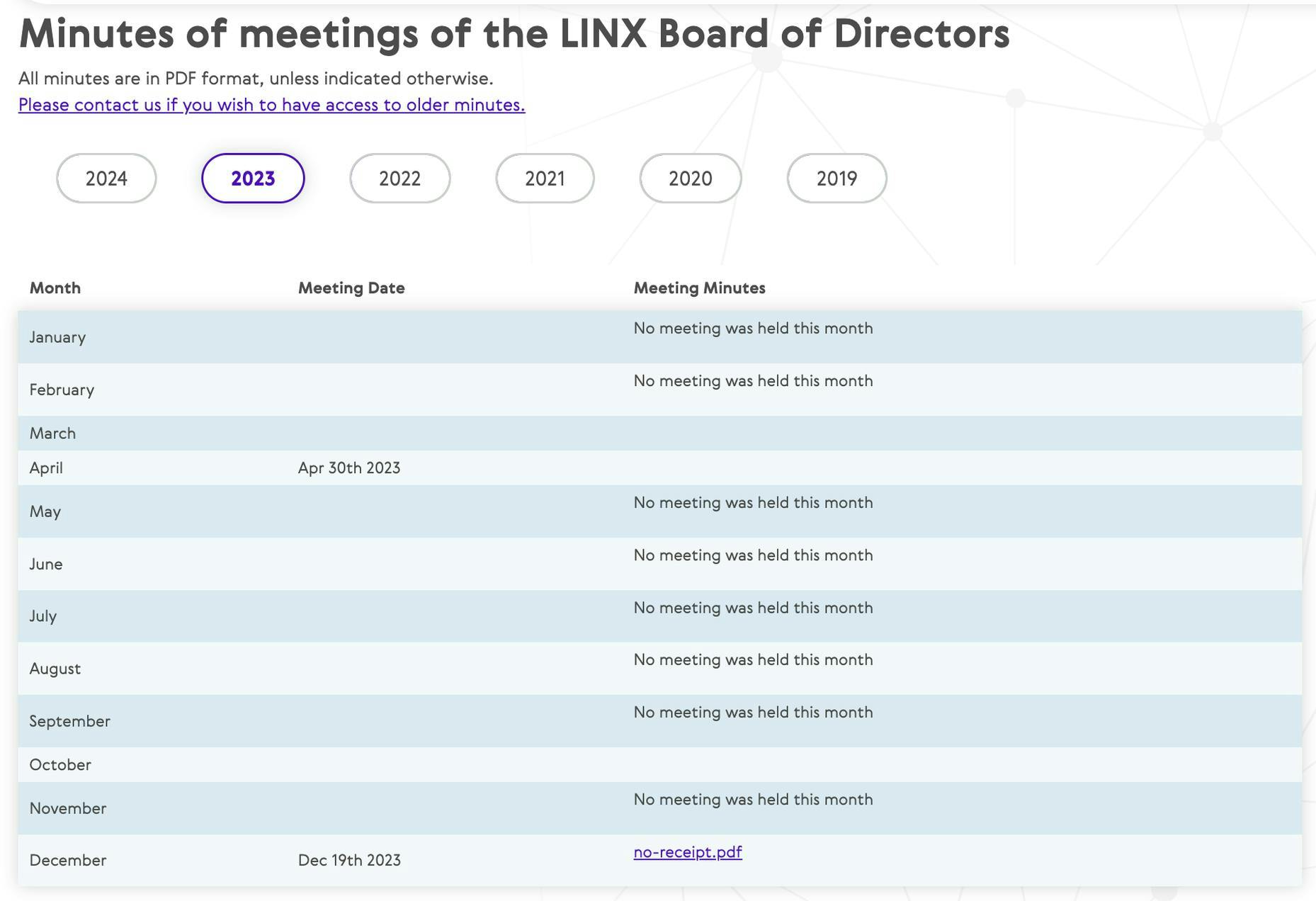Open the 2021 minutes tab
1316x901 pixels.
pos(545,178)
